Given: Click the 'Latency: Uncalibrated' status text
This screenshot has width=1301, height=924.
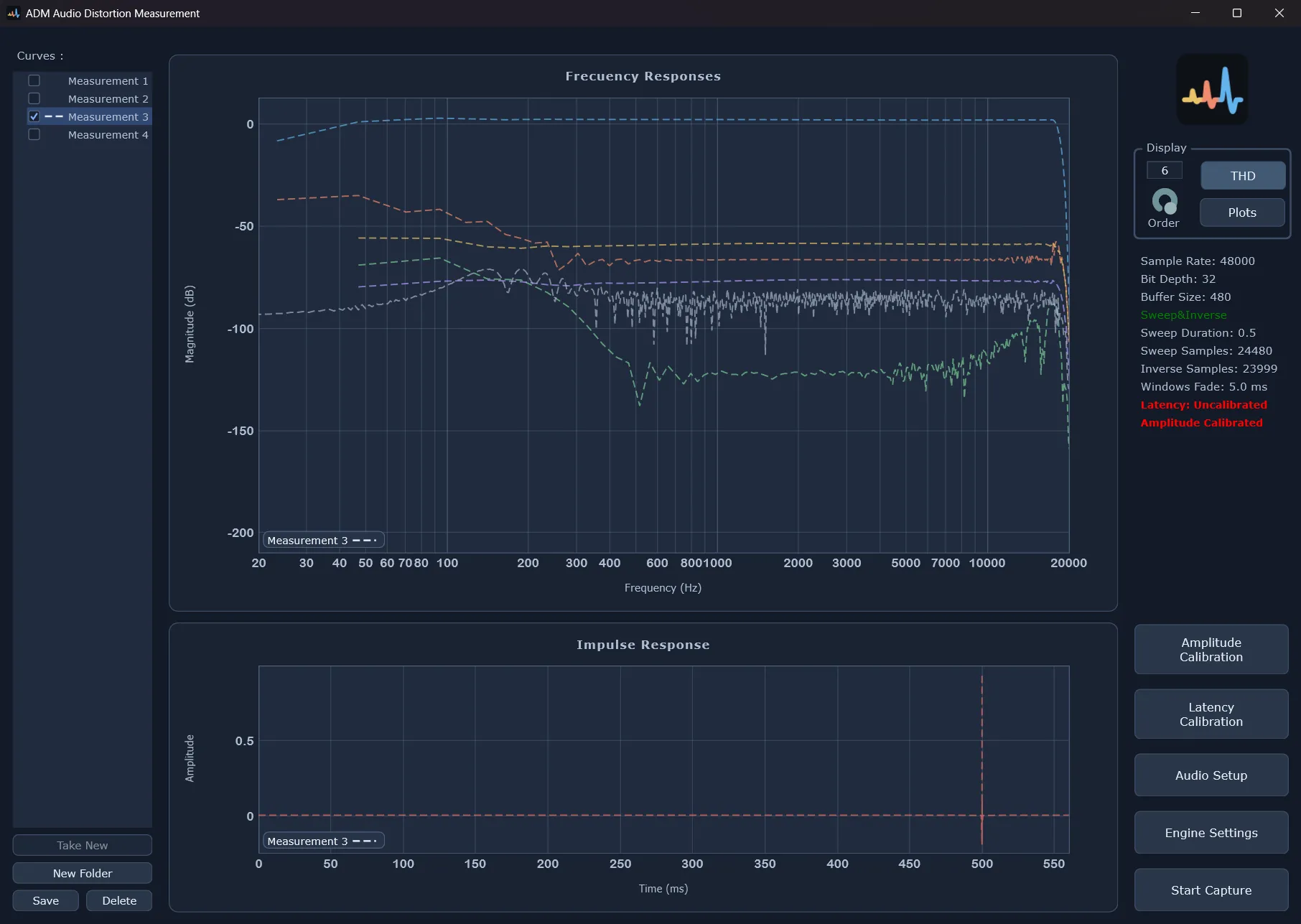Looking at the screenshot, I should [x=1203, y=405].
